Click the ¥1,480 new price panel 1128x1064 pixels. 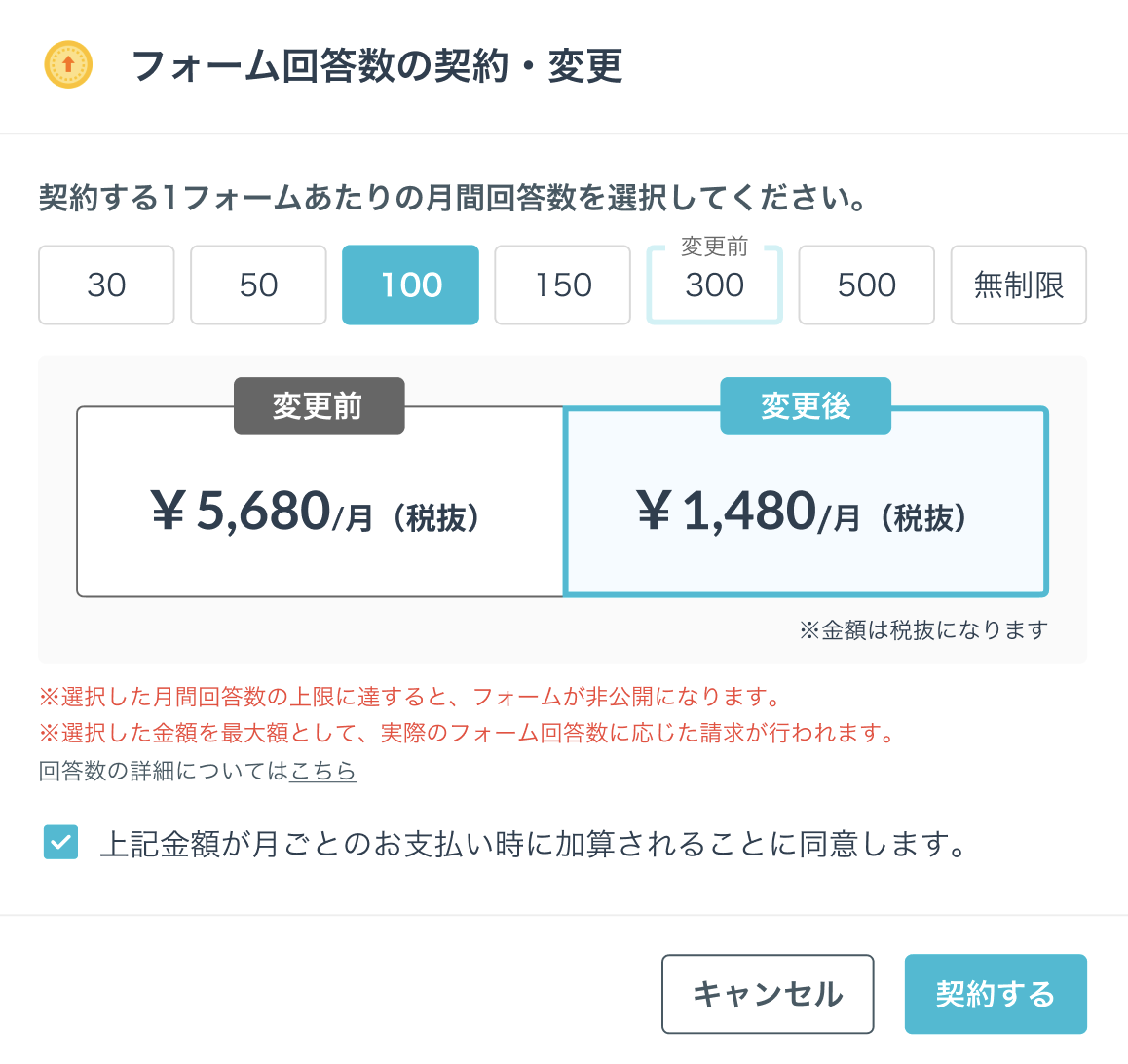[806, 502]
